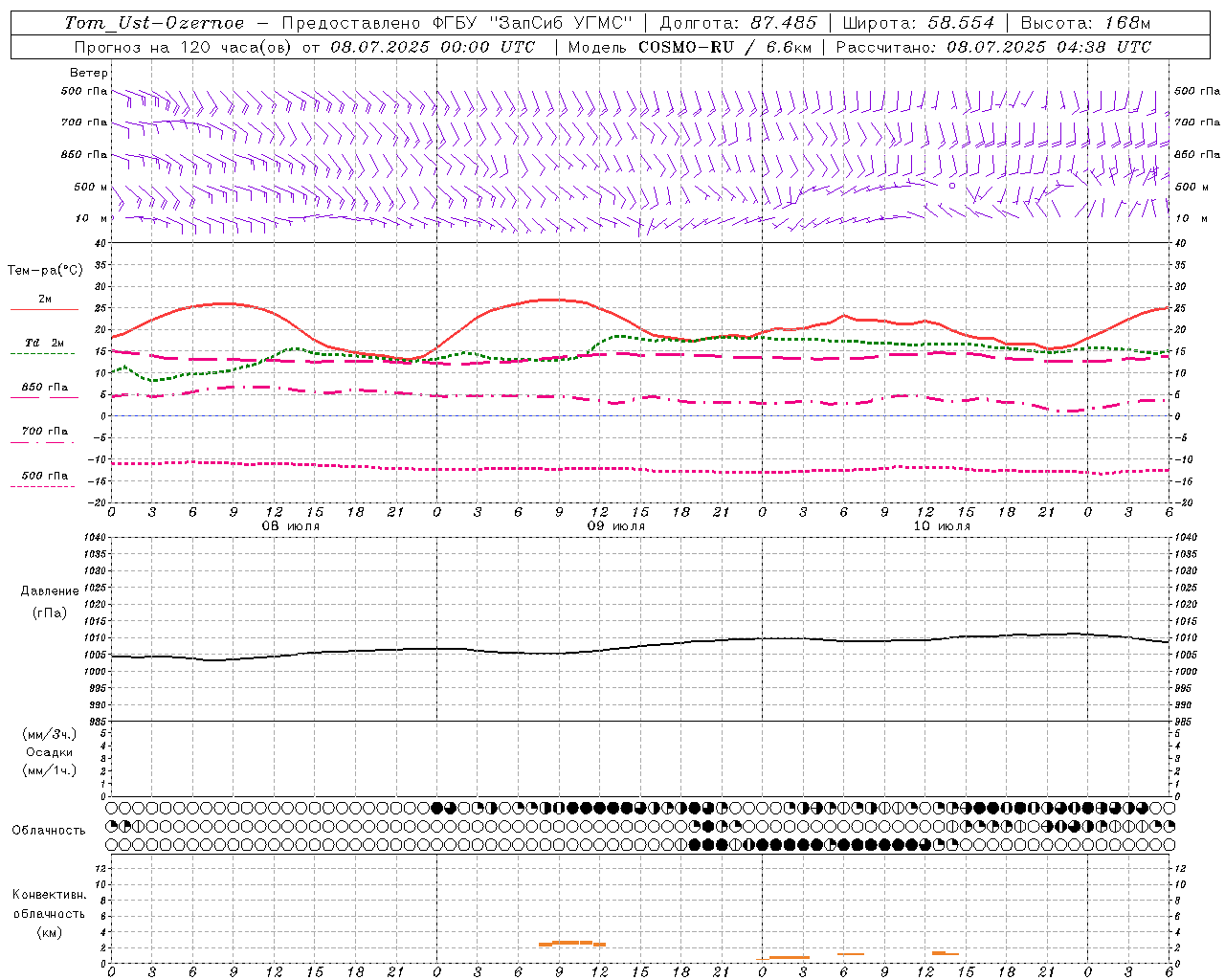The height and width of the screenshot is (980, 1225).
Task: Click the '500 гПа' entry in temperature legend
Action: click(x=44, y=476)
